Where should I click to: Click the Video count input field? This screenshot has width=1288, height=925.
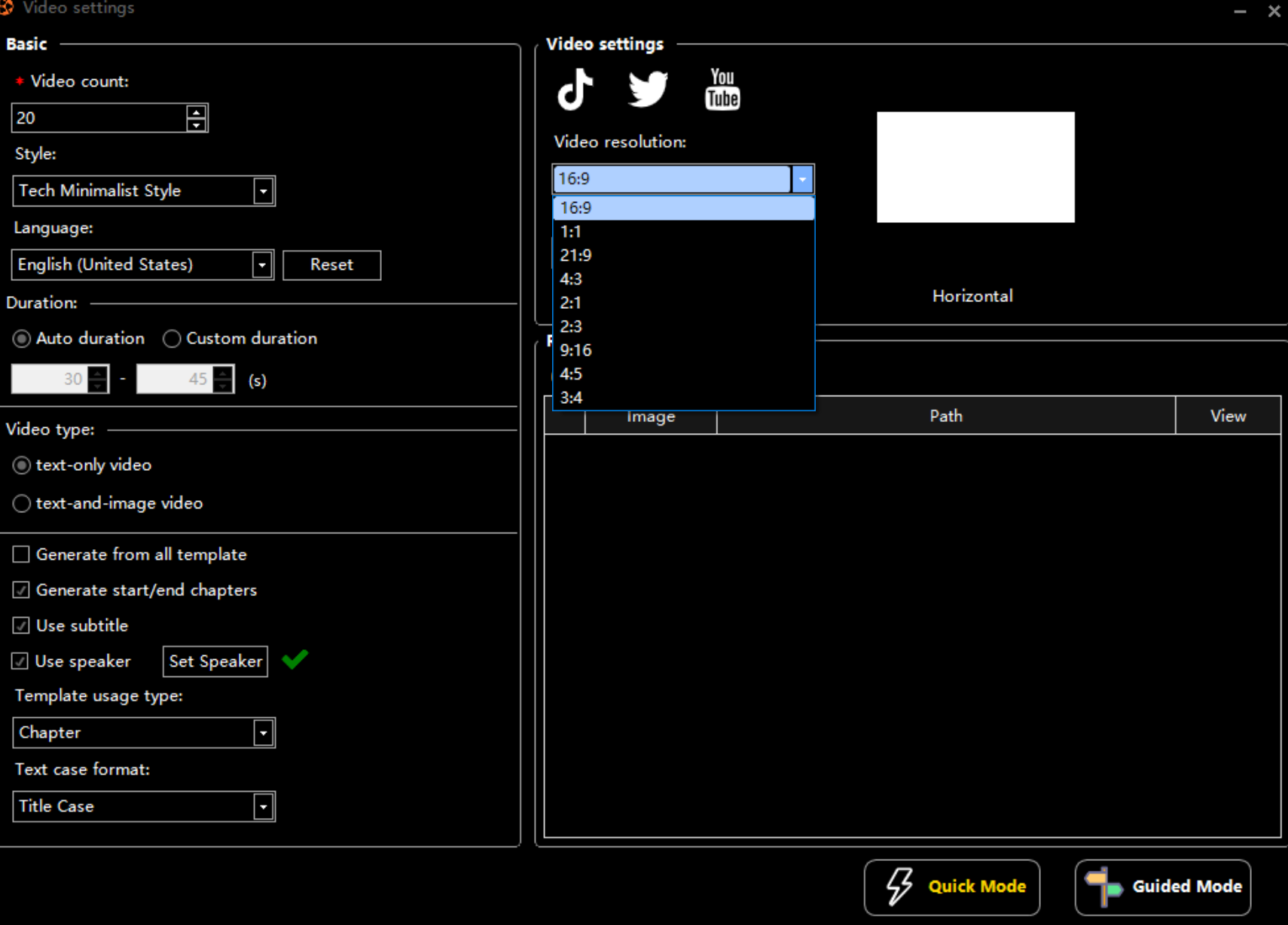99,118
